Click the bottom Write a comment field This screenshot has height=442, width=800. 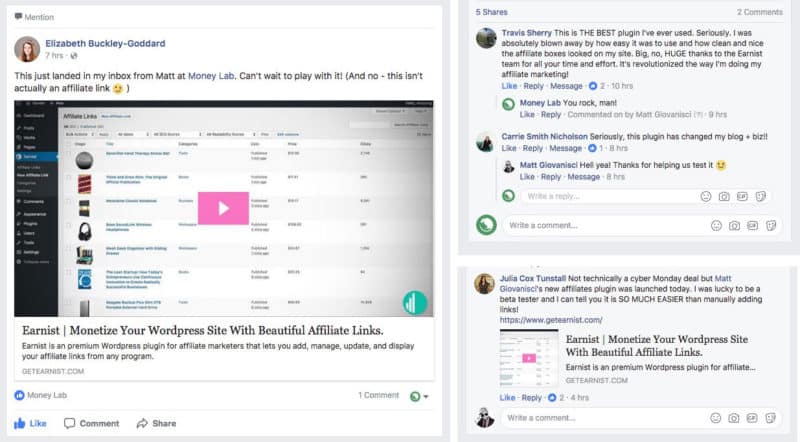click(641, 418)
